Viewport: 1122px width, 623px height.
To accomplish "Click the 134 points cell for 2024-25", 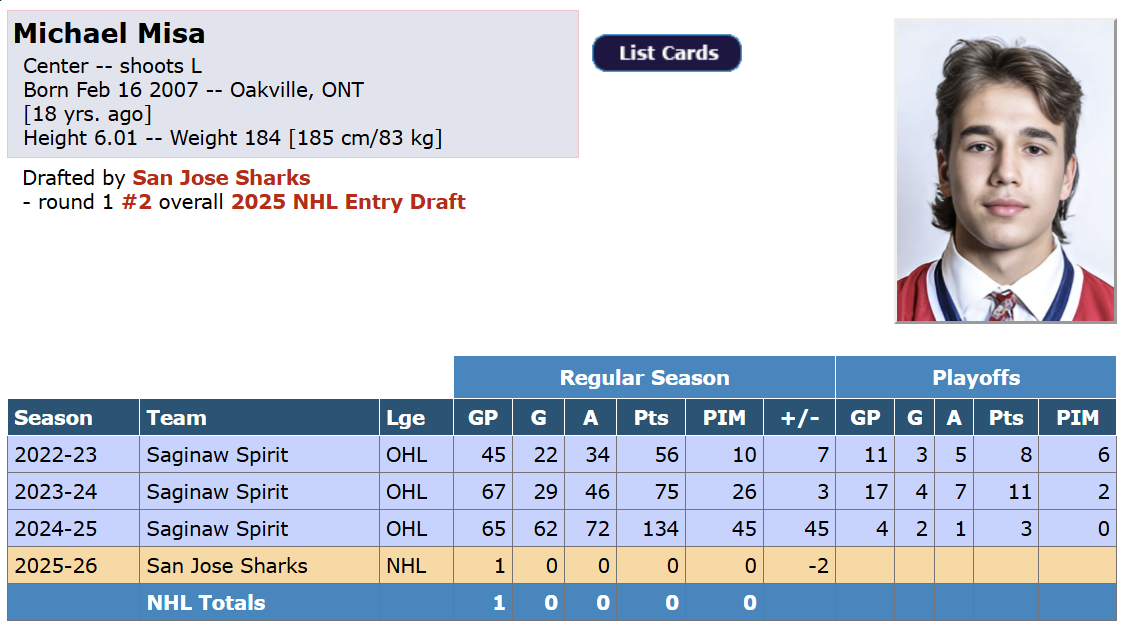I will coord(660,529).
